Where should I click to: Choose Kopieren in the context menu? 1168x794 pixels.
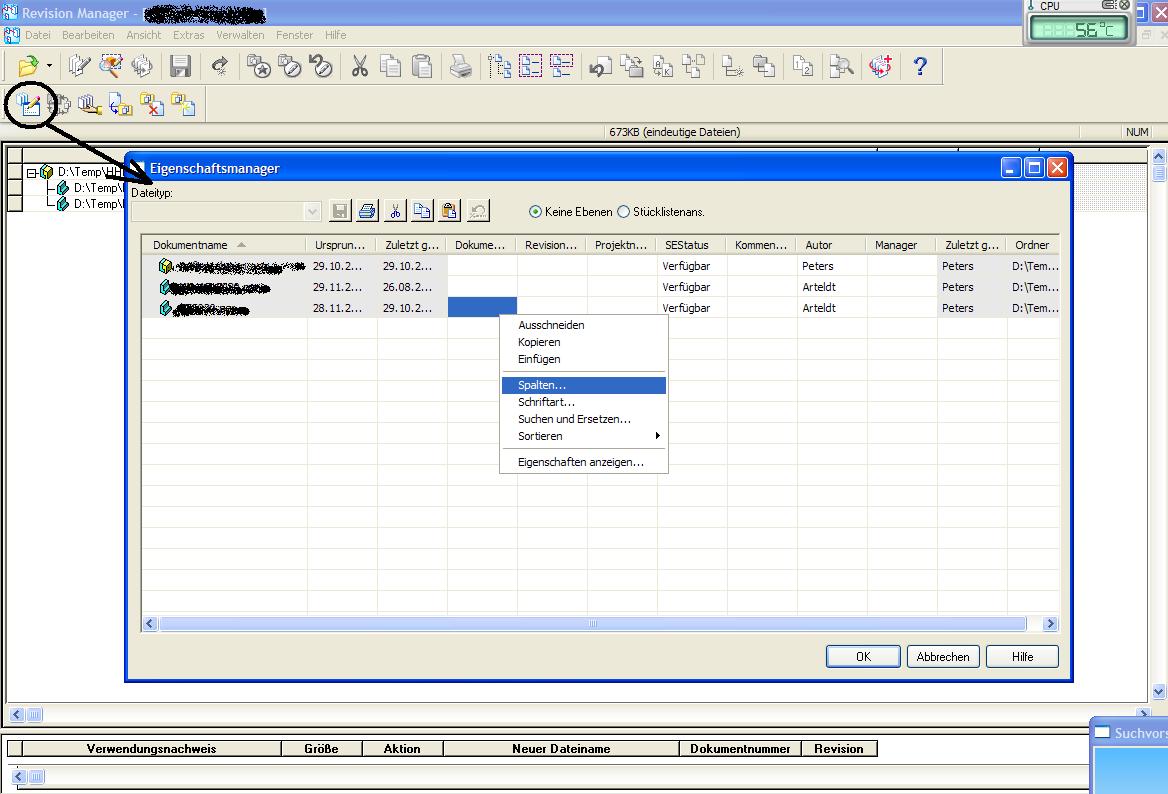pos(584,342)
